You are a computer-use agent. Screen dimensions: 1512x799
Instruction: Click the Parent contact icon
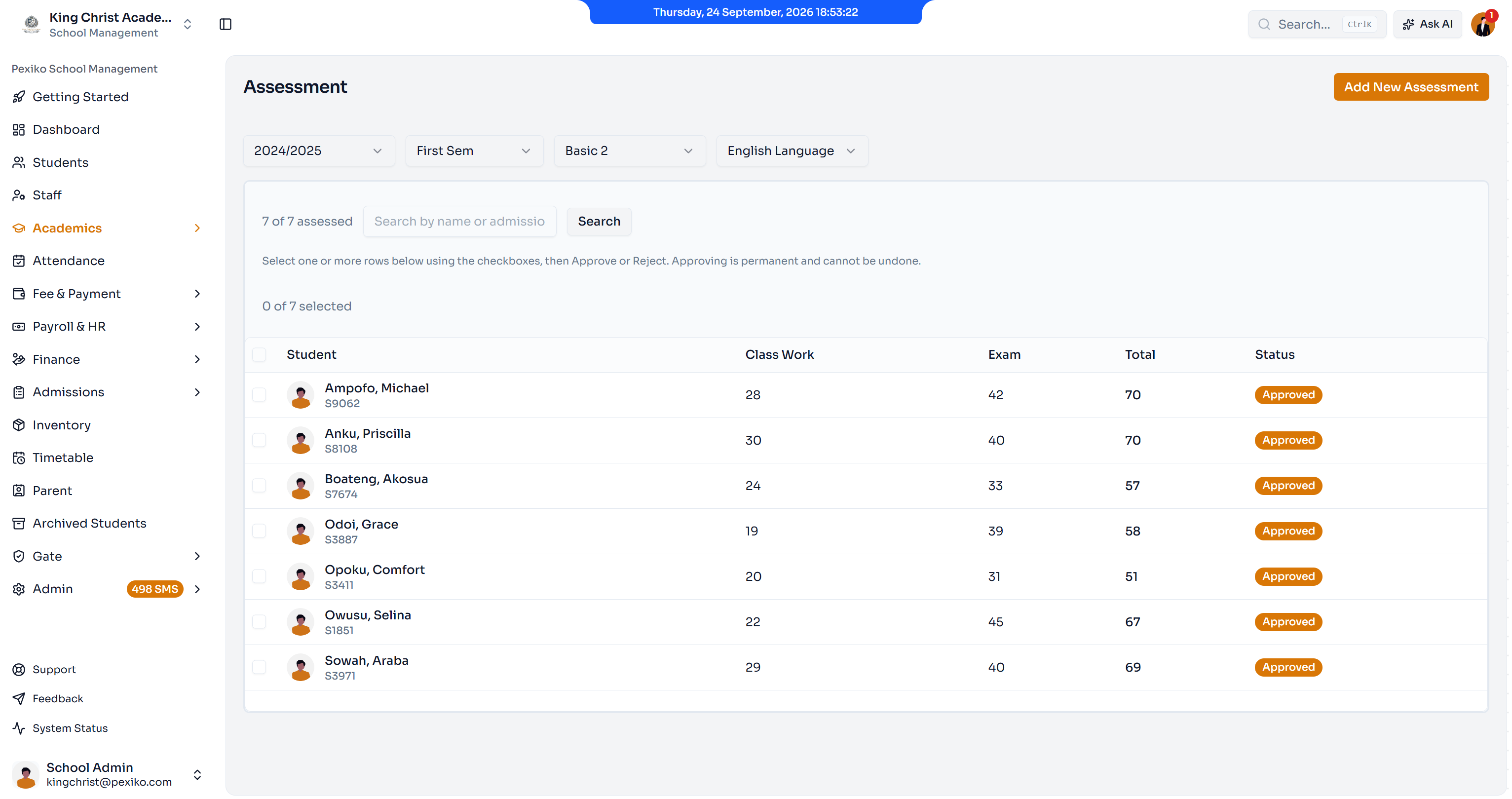point(19,490)
